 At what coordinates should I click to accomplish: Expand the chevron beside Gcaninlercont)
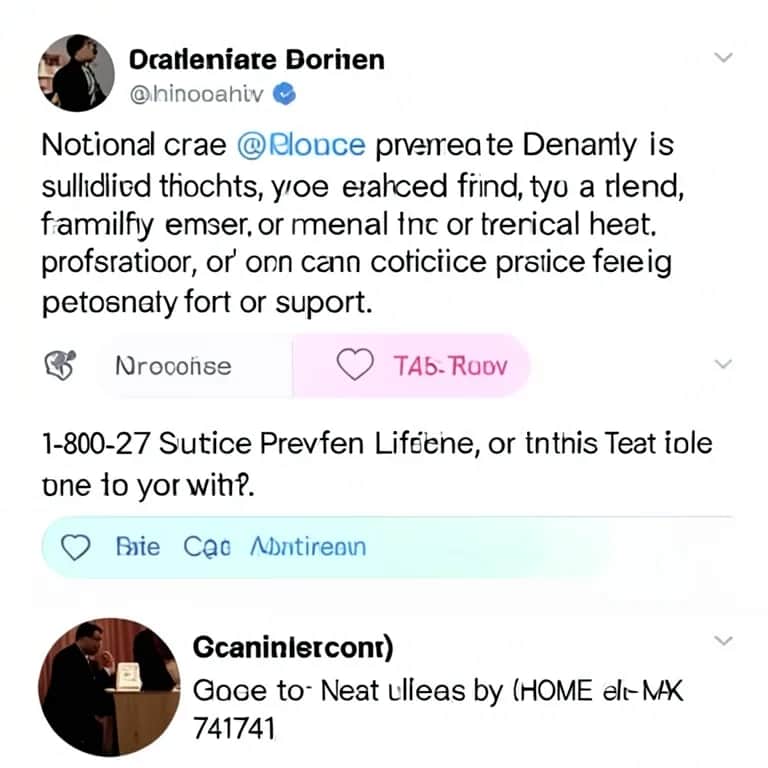[x=723, y=640]
